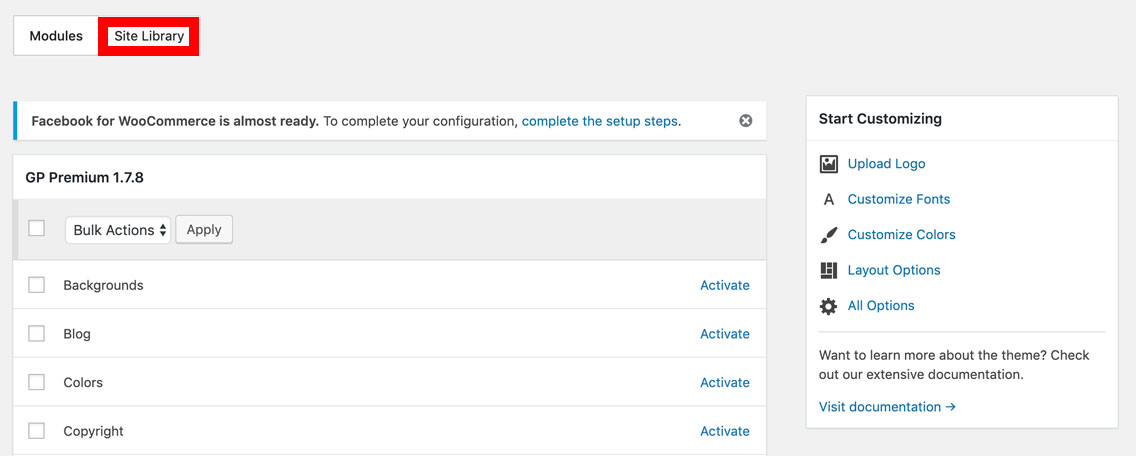
Task: Click the Layout Options grid icon
Action: tap(828, 270)
